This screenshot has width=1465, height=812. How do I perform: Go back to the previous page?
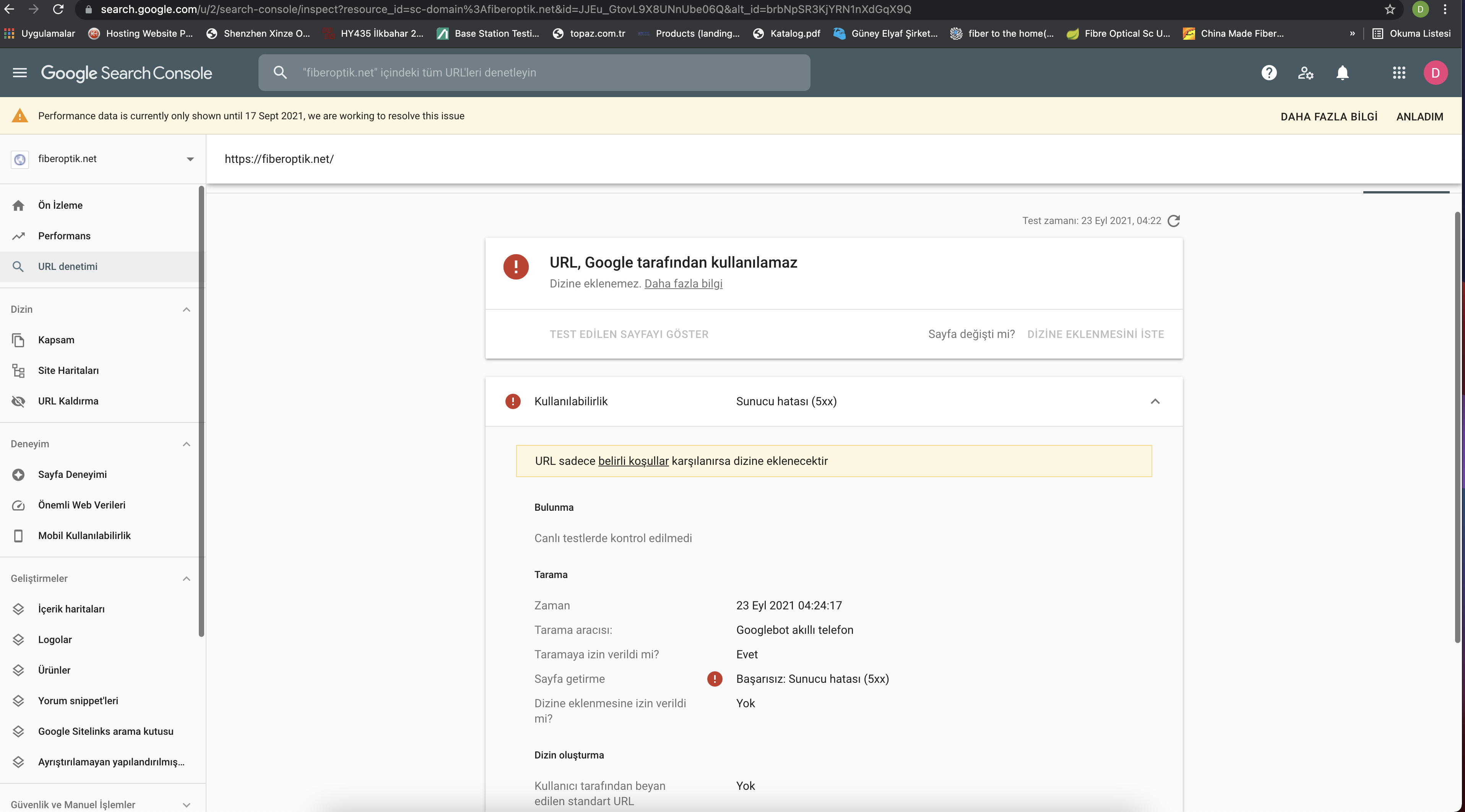point(9,9)
